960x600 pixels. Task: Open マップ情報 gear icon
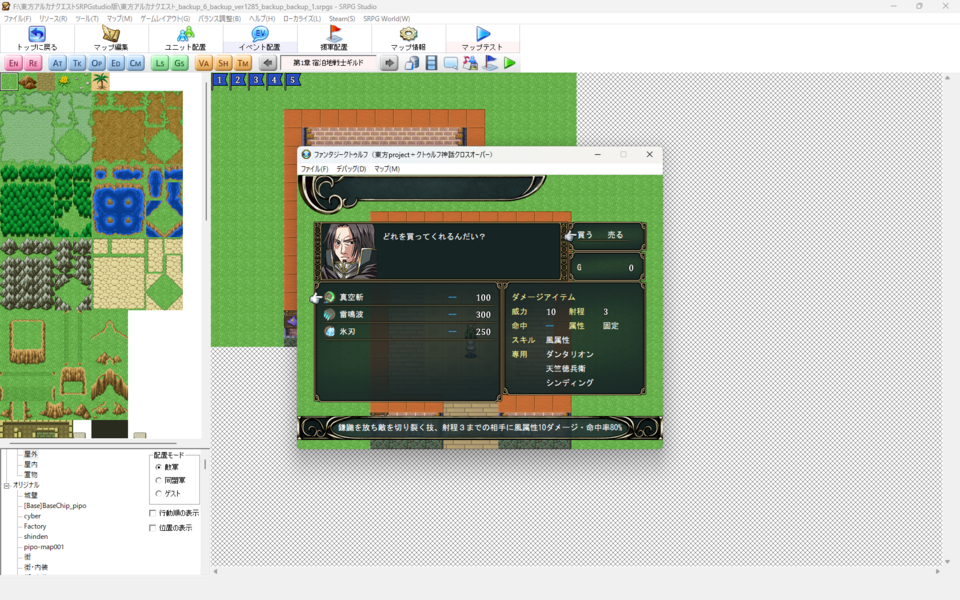(408, 35)
